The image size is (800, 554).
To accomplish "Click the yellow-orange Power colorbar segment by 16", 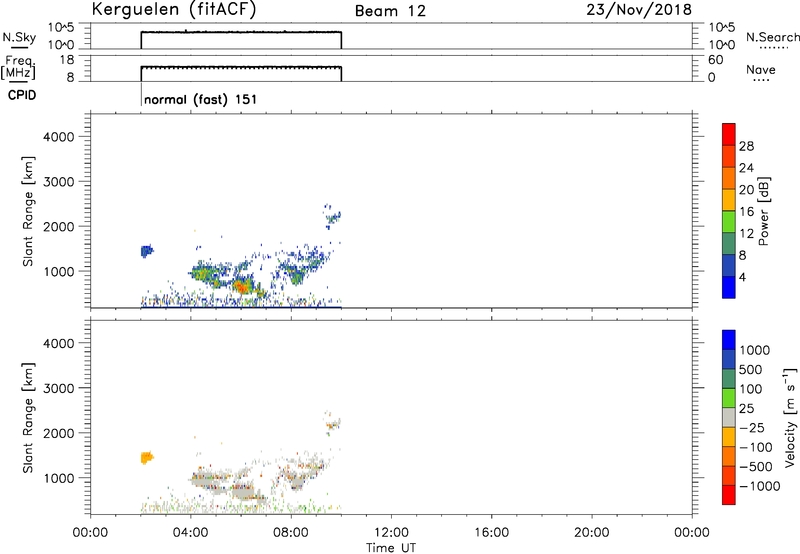I will tap(729, 199).
